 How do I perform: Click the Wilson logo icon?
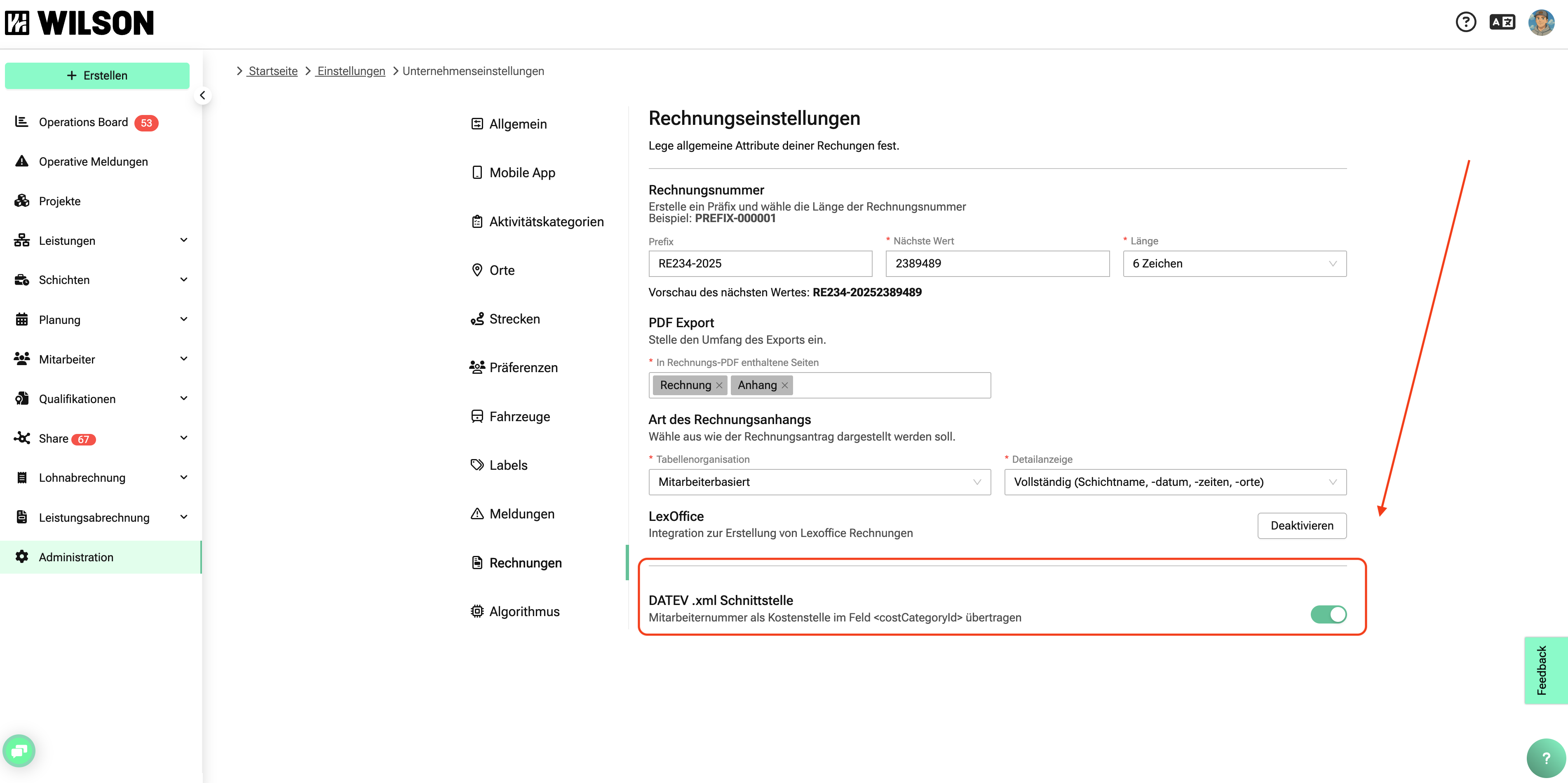(x=17, y=23)
